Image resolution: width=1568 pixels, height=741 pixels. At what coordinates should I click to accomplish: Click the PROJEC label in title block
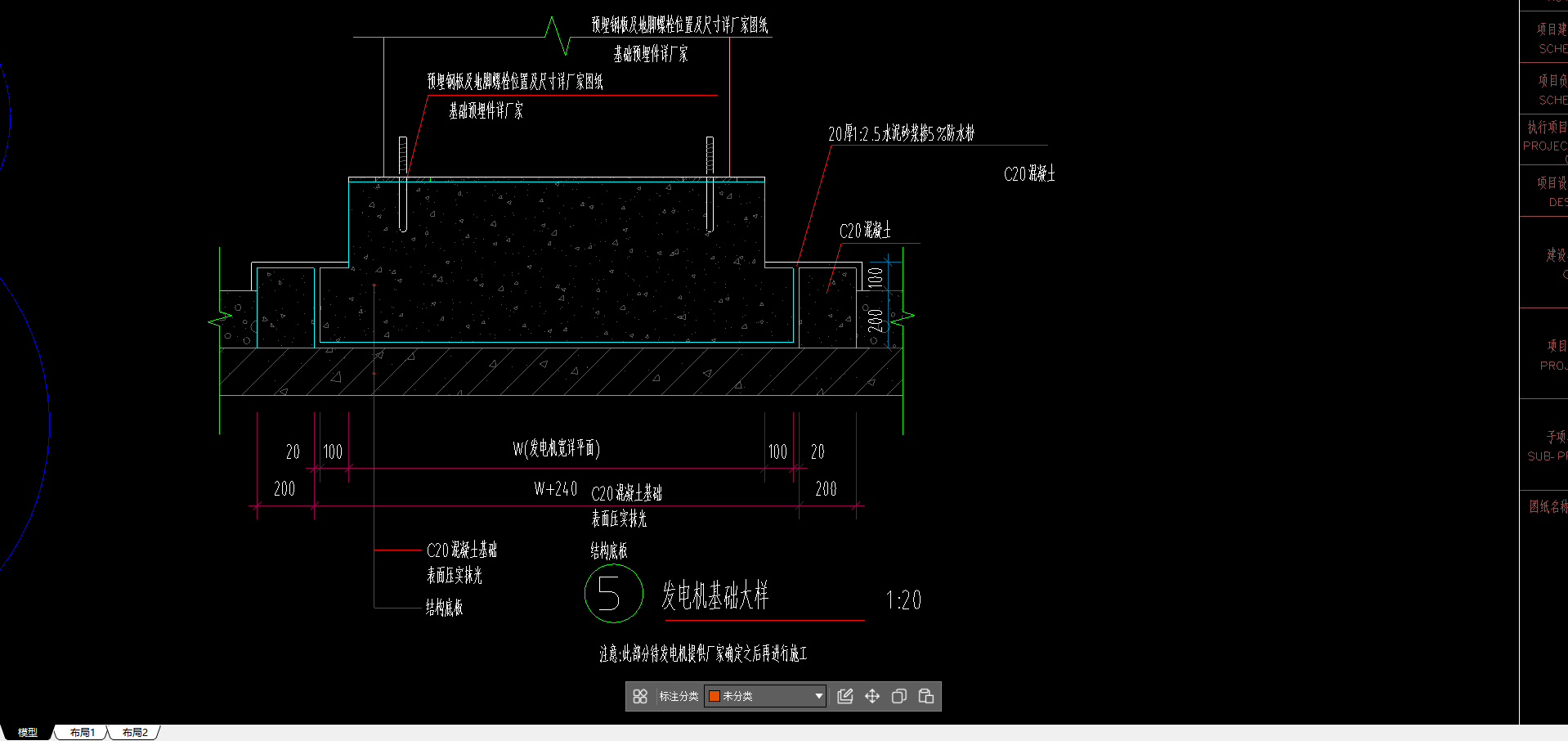[1545, 146]
